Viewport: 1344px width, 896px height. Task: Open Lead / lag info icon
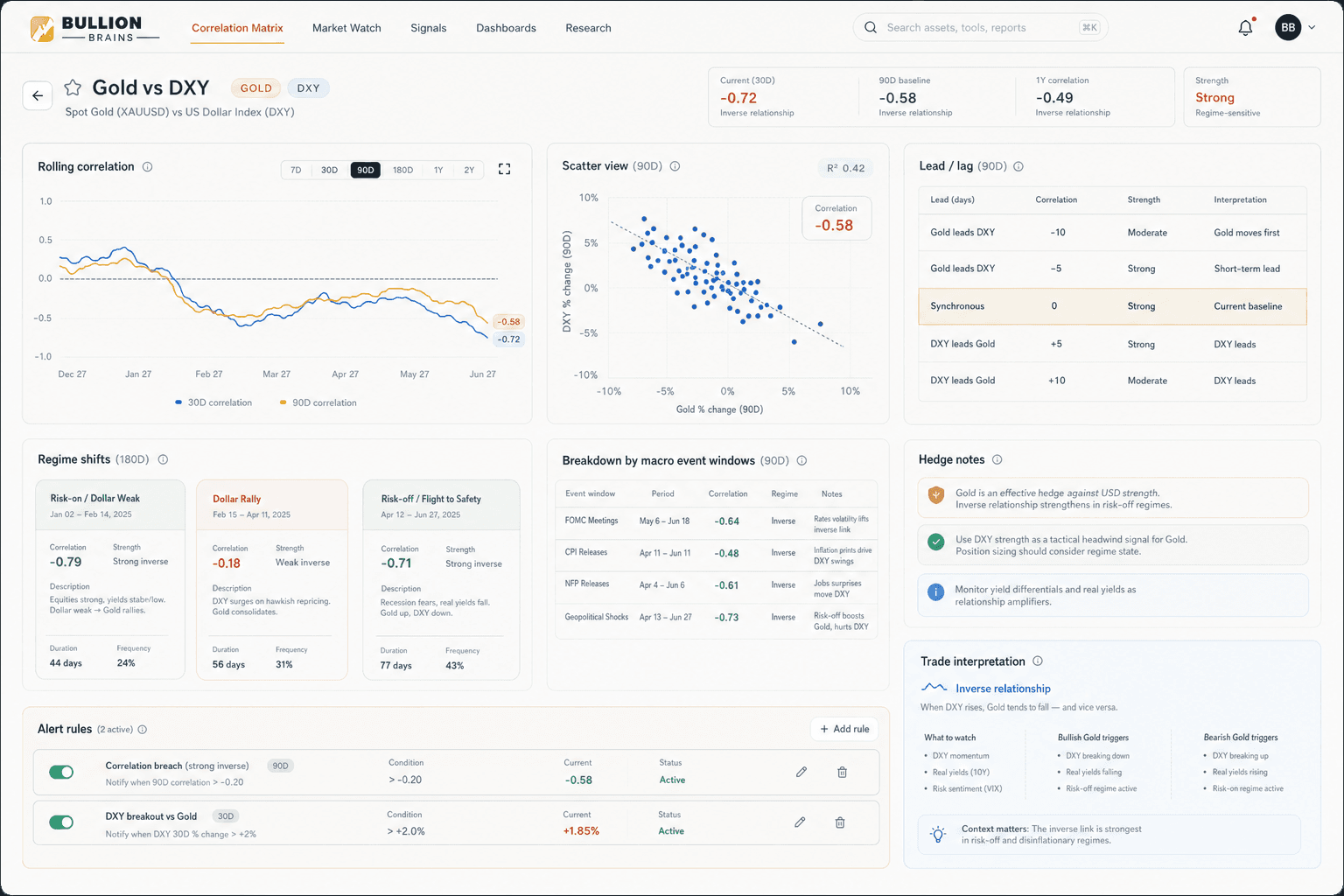1018,166
